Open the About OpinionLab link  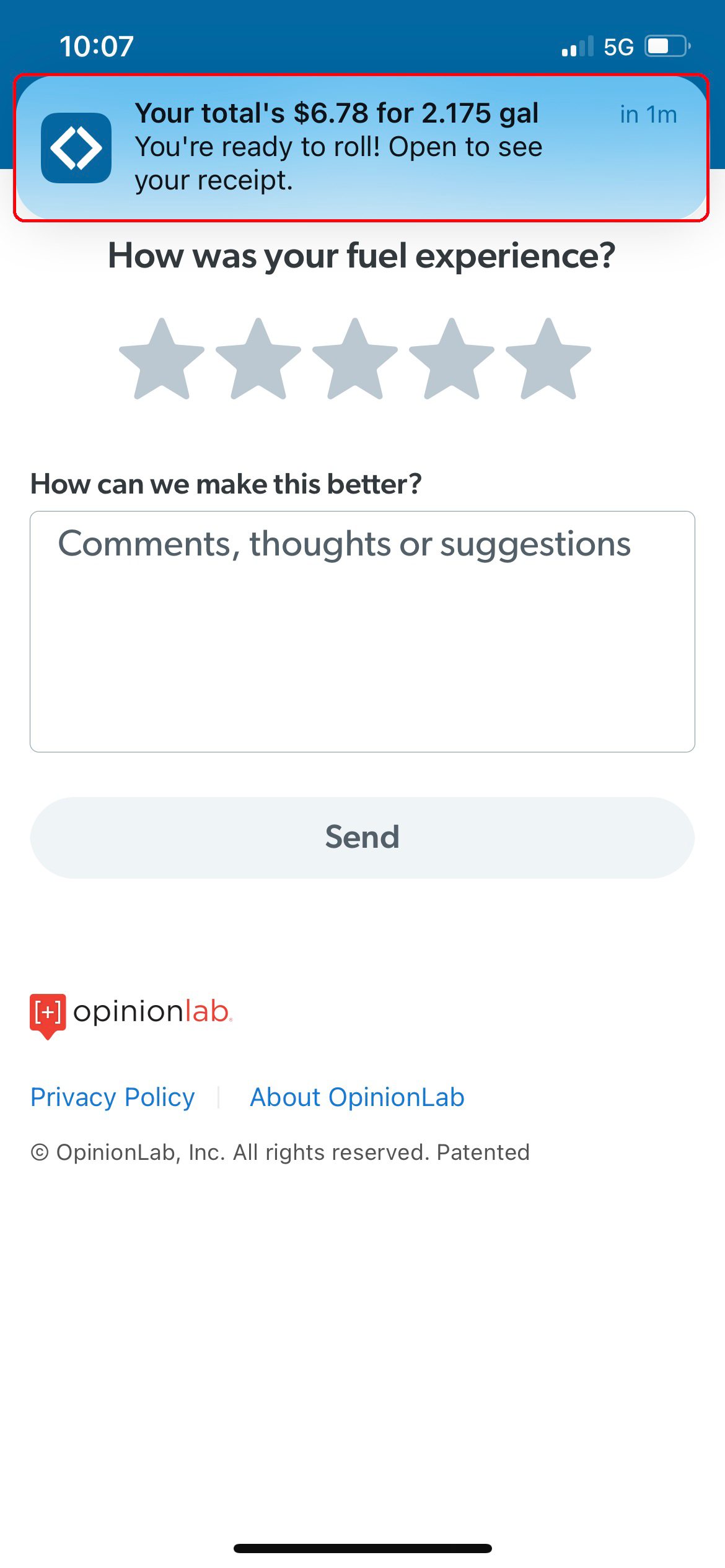tap(357, 1097)
